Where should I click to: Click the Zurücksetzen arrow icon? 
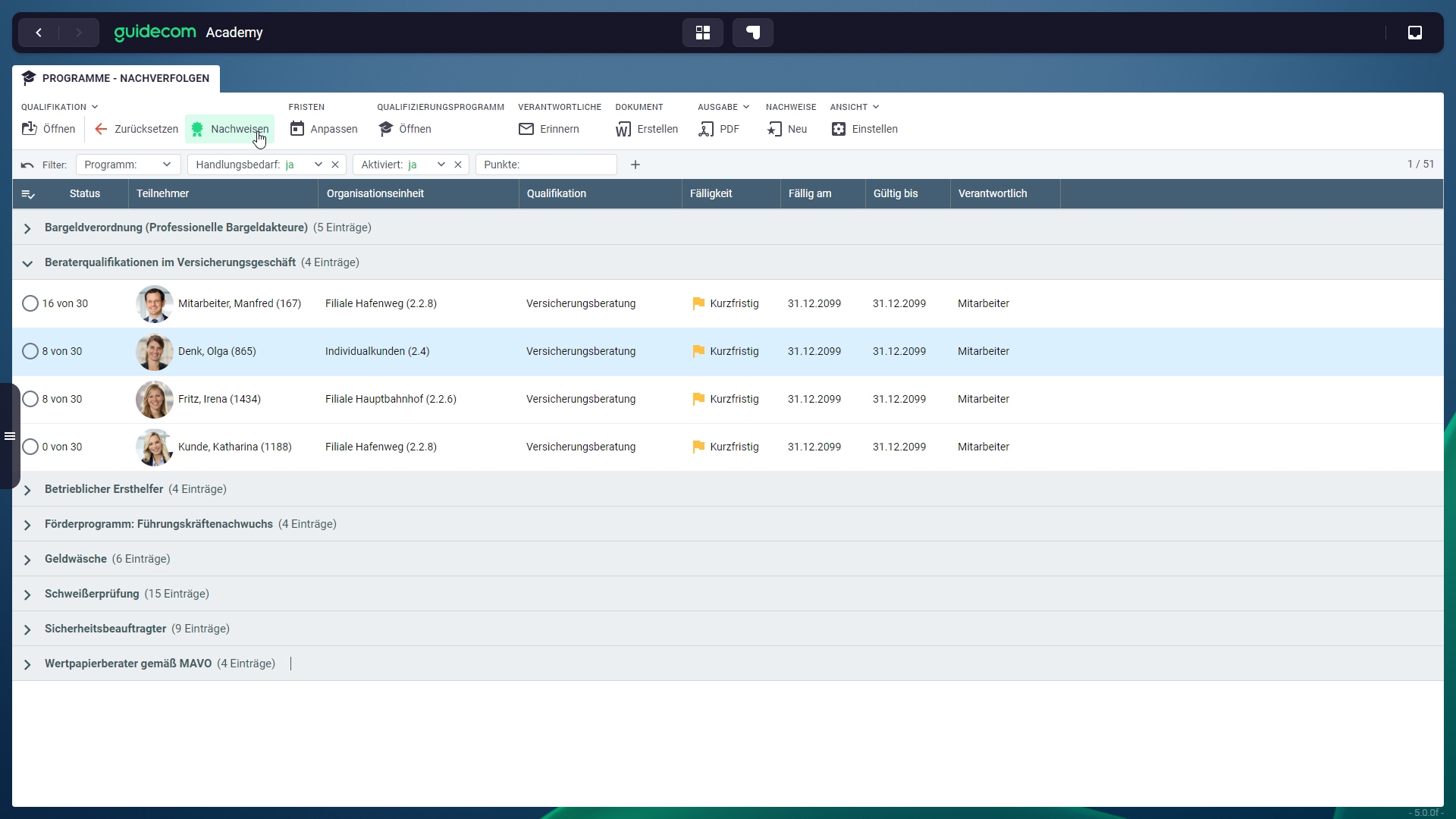101,129
